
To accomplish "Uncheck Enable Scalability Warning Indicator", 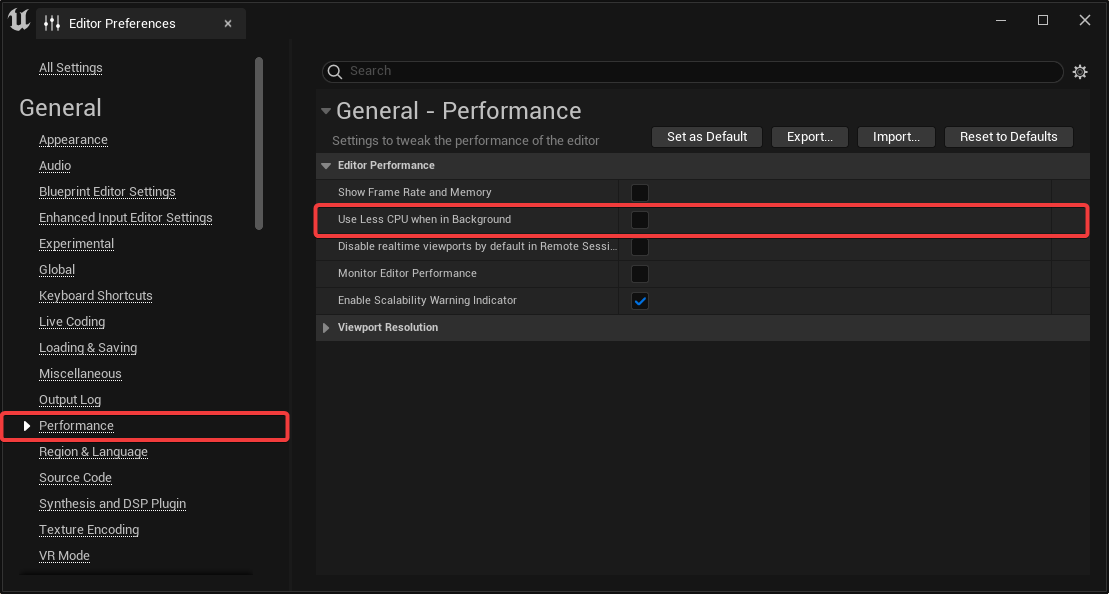I will coord(640,301).
